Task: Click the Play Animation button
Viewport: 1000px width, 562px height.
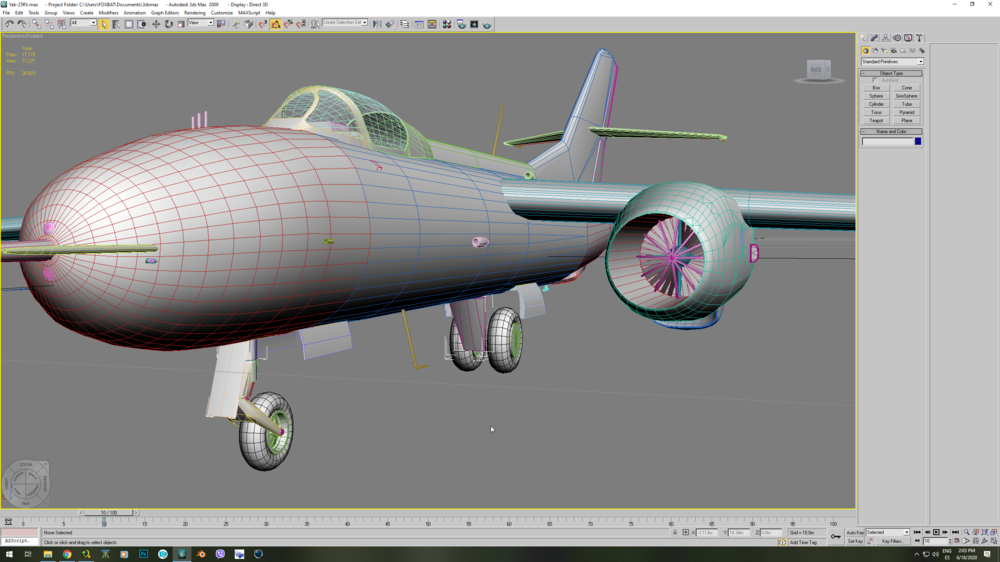Action: point(936,532)
